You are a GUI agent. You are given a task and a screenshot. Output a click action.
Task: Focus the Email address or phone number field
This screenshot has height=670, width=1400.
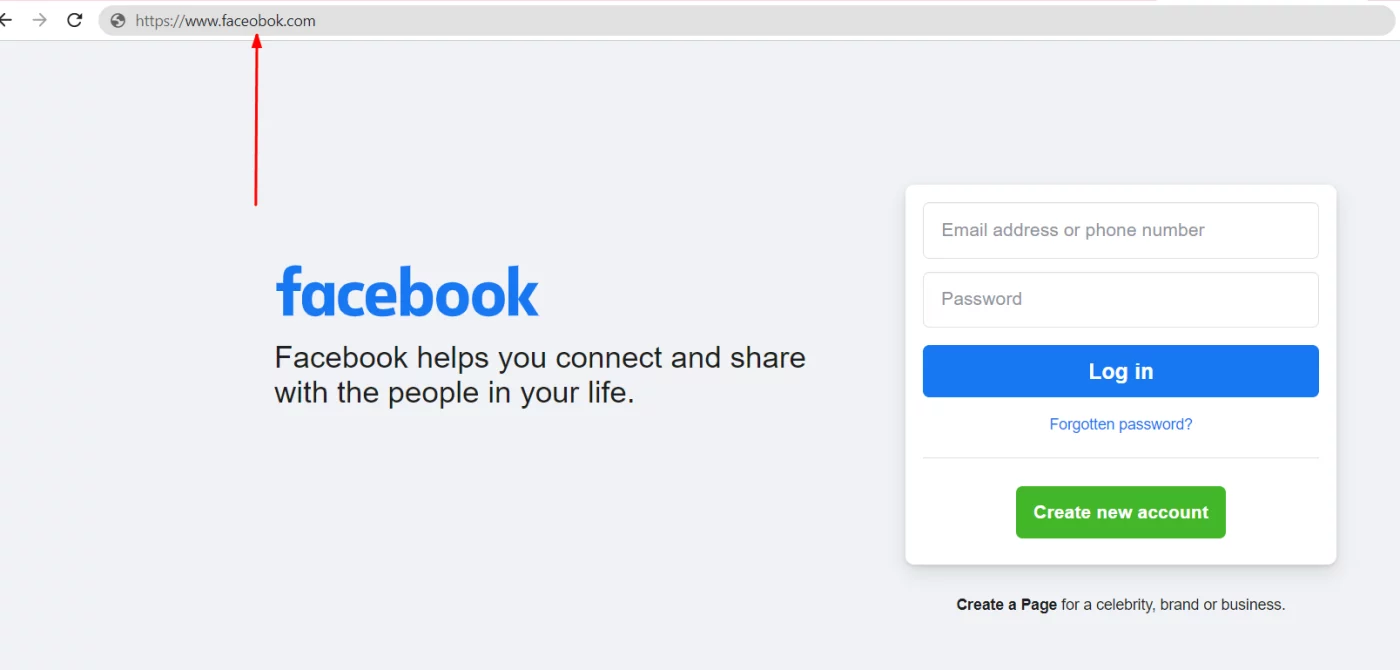pyautogui.click(x=1120, y=230)
